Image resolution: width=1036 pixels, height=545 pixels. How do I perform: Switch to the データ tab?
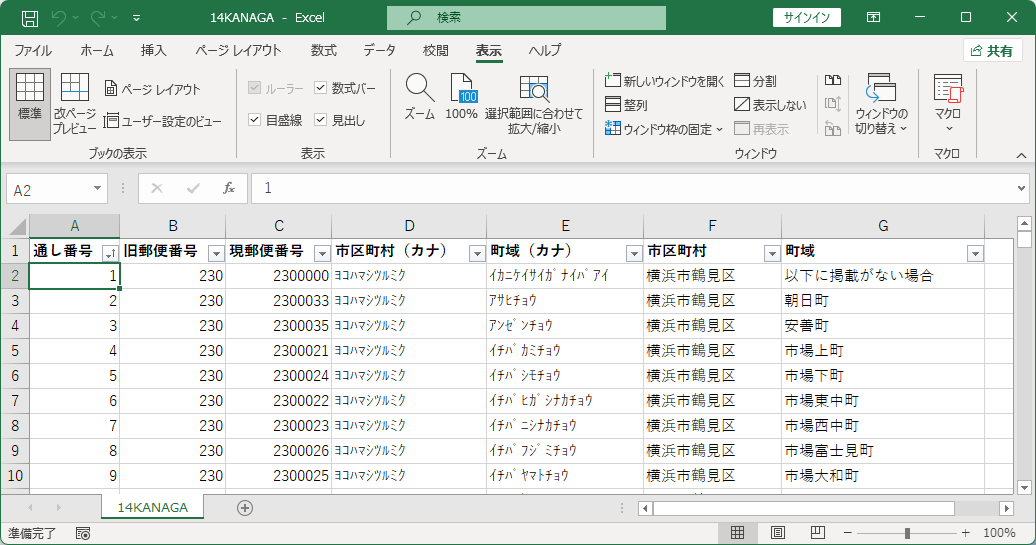pyautogui.click(x=379, y=50)
